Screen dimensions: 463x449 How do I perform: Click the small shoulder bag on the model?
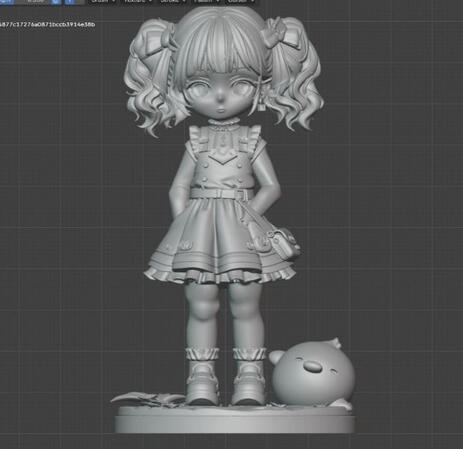pos(283,243)
